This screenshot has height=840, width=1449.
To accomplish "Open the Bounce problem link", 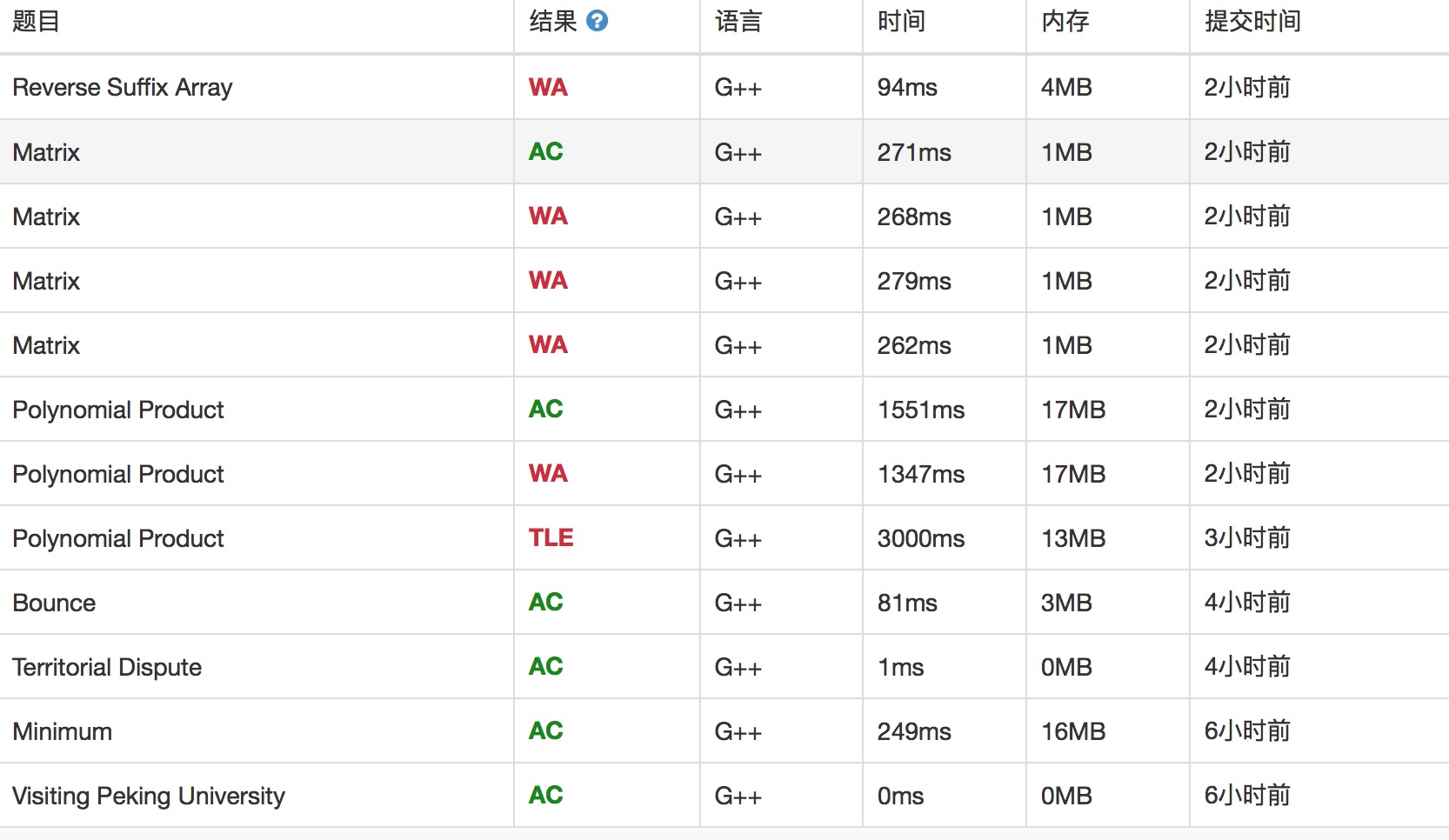I will pos(54,603).
